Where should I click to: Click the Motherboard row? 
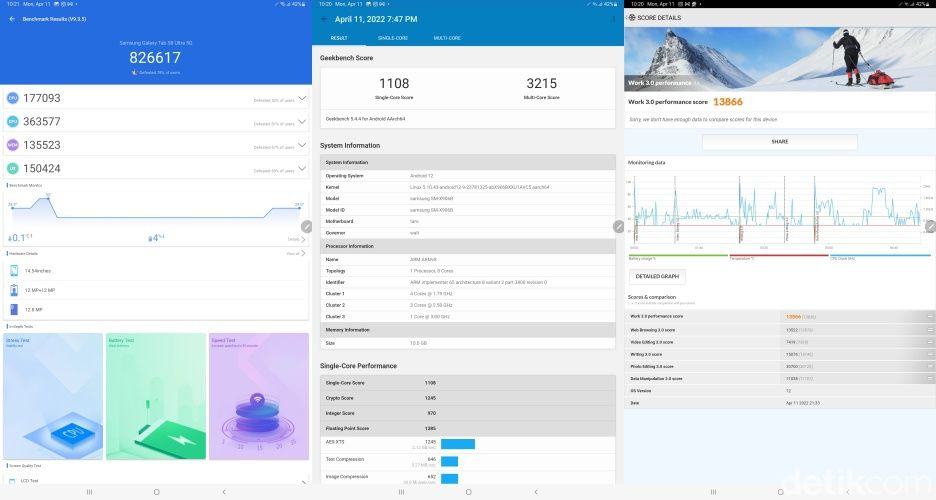pyautogui.click(x=468, y=221)
